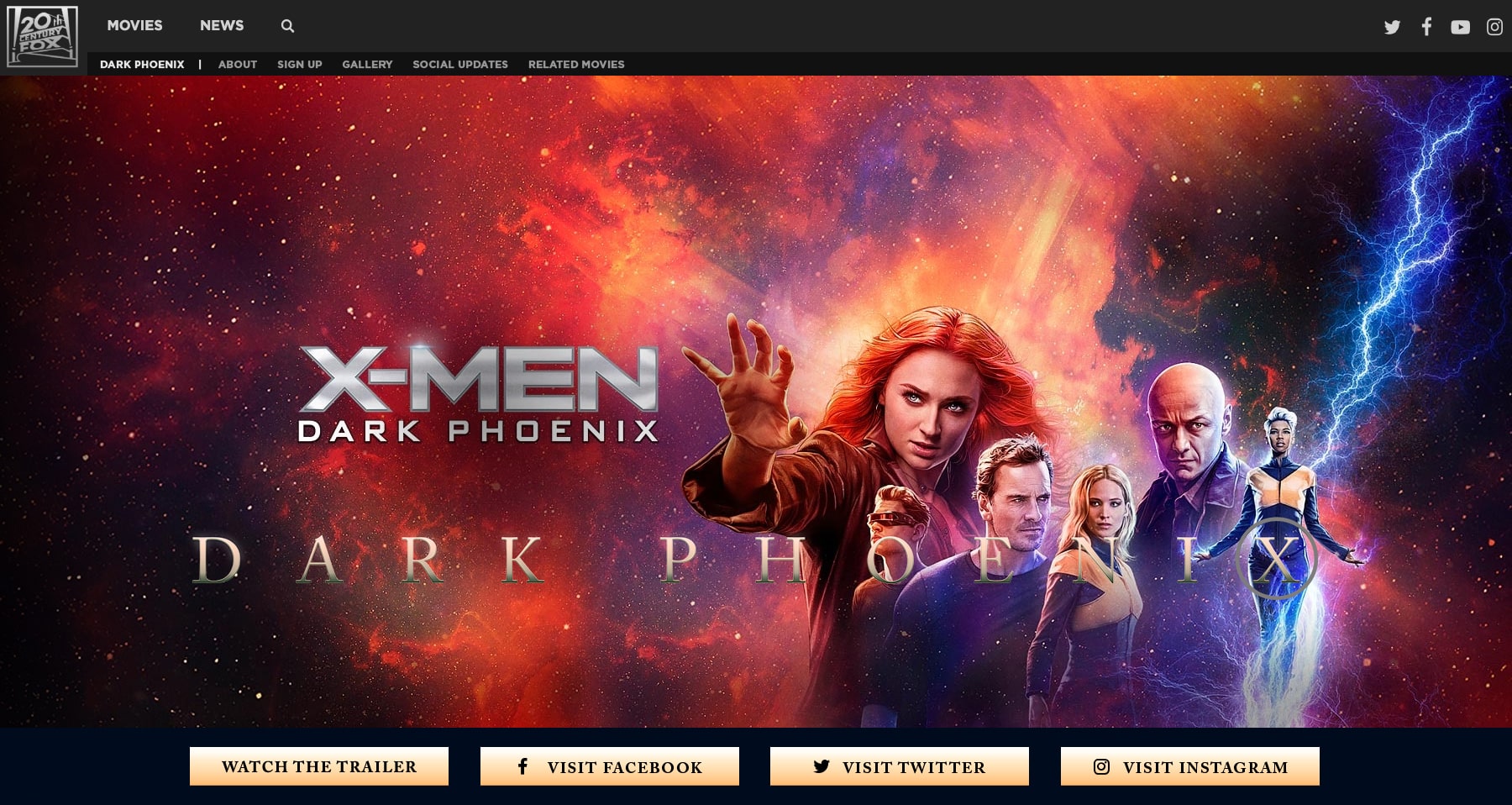Click the Instagram icon in the header
Viewport: 1512px width, 805px height.
[x=1494, y=26]
